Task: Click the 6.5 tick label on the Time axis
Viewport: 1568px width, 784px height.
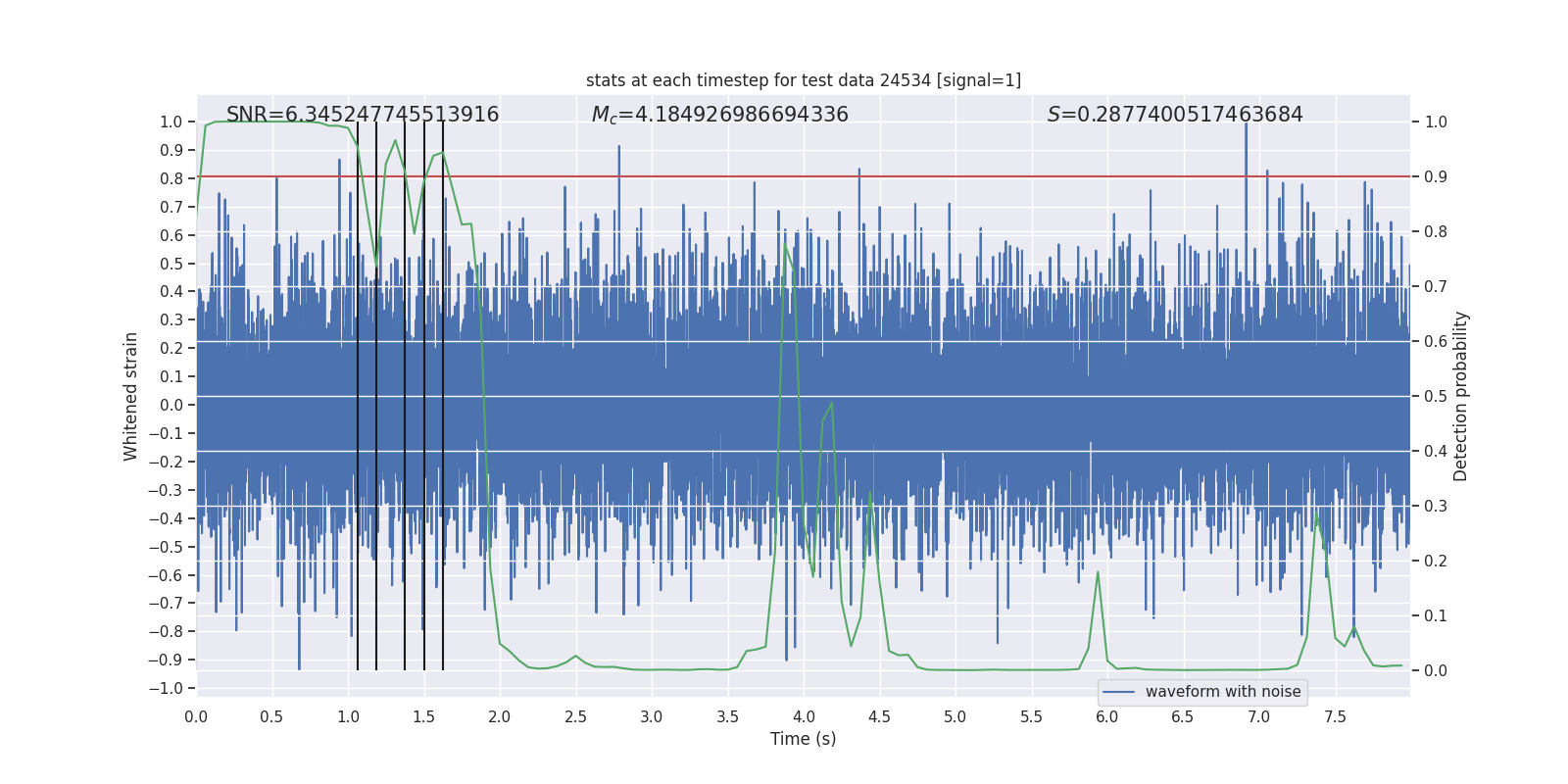Action: [1183, 716]
